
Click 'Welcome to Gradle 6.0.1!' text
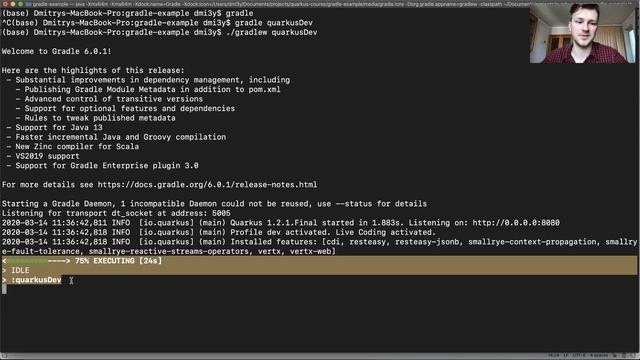tap(56, 51)
